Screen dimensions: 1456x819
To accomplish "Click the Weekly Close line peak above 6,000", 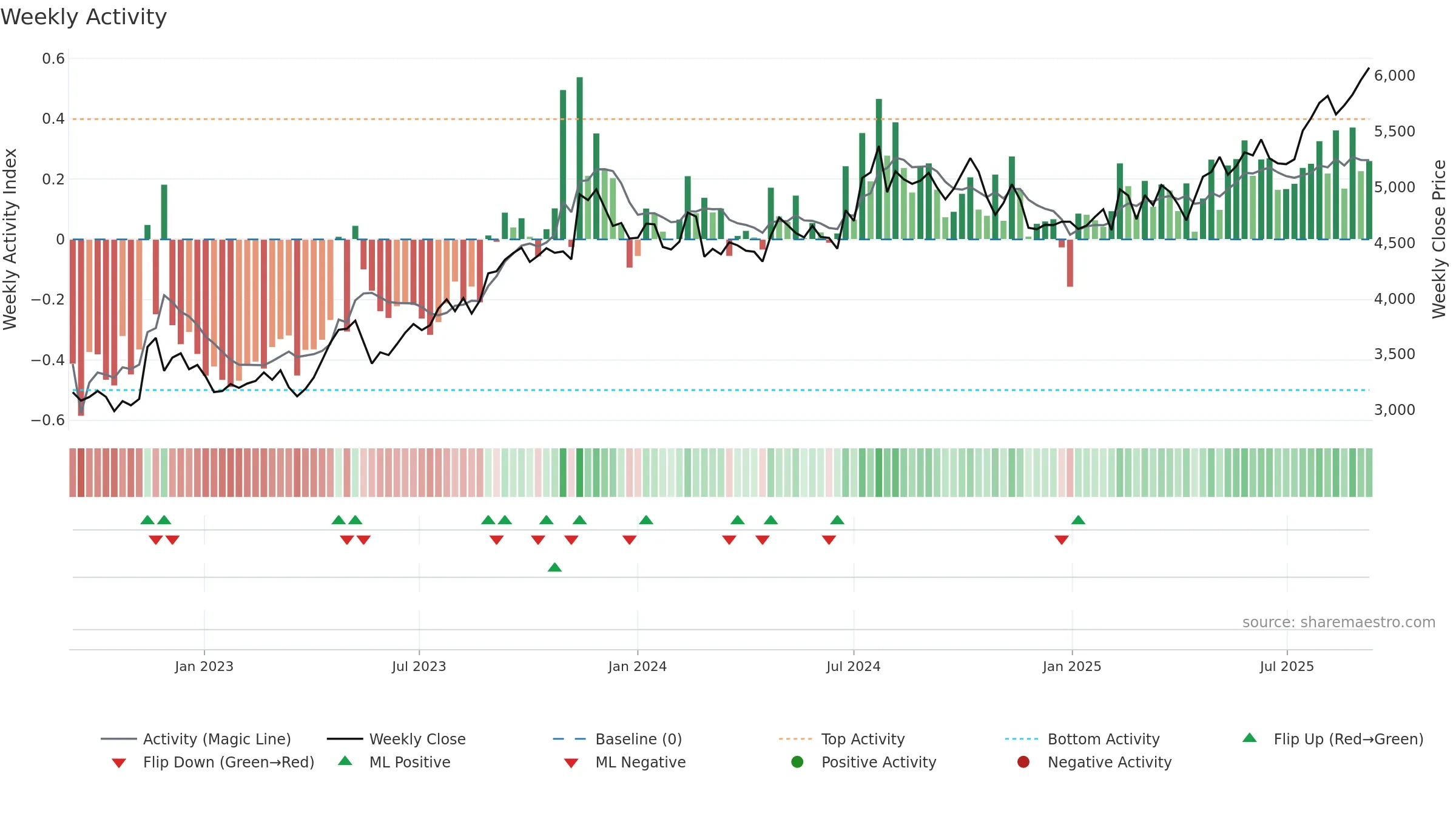I will 1369,69.
